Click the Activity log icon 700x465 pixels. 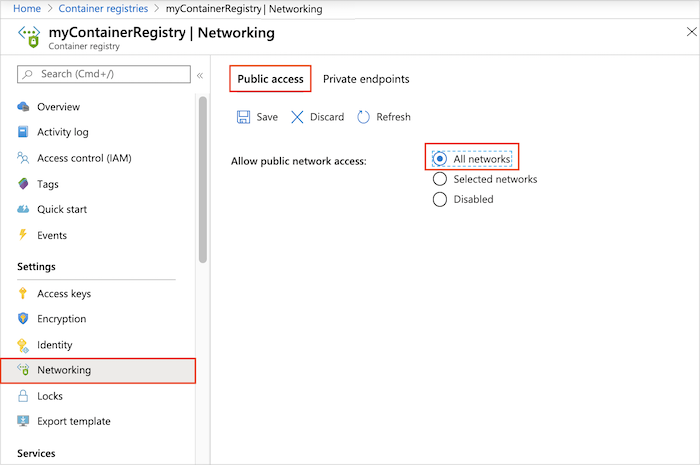(x=24, y=132)
